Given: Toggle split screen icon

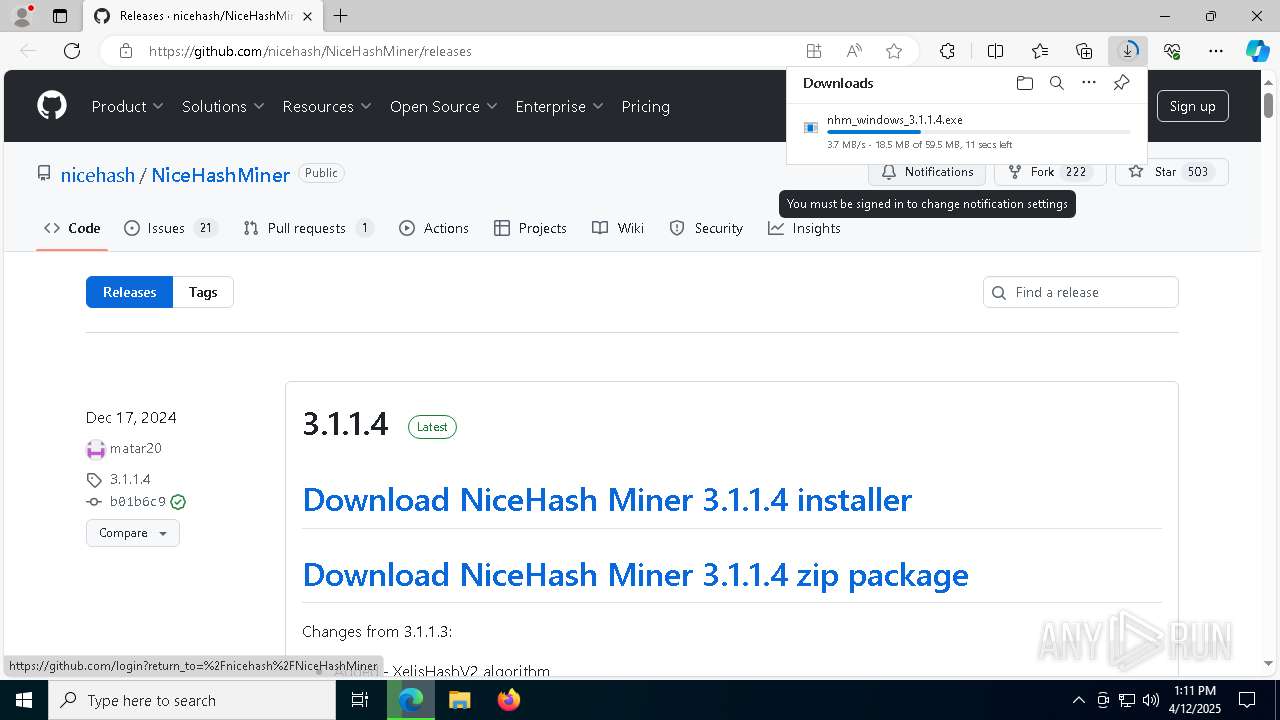Looking at the screenshot, I should coord(995,51).
